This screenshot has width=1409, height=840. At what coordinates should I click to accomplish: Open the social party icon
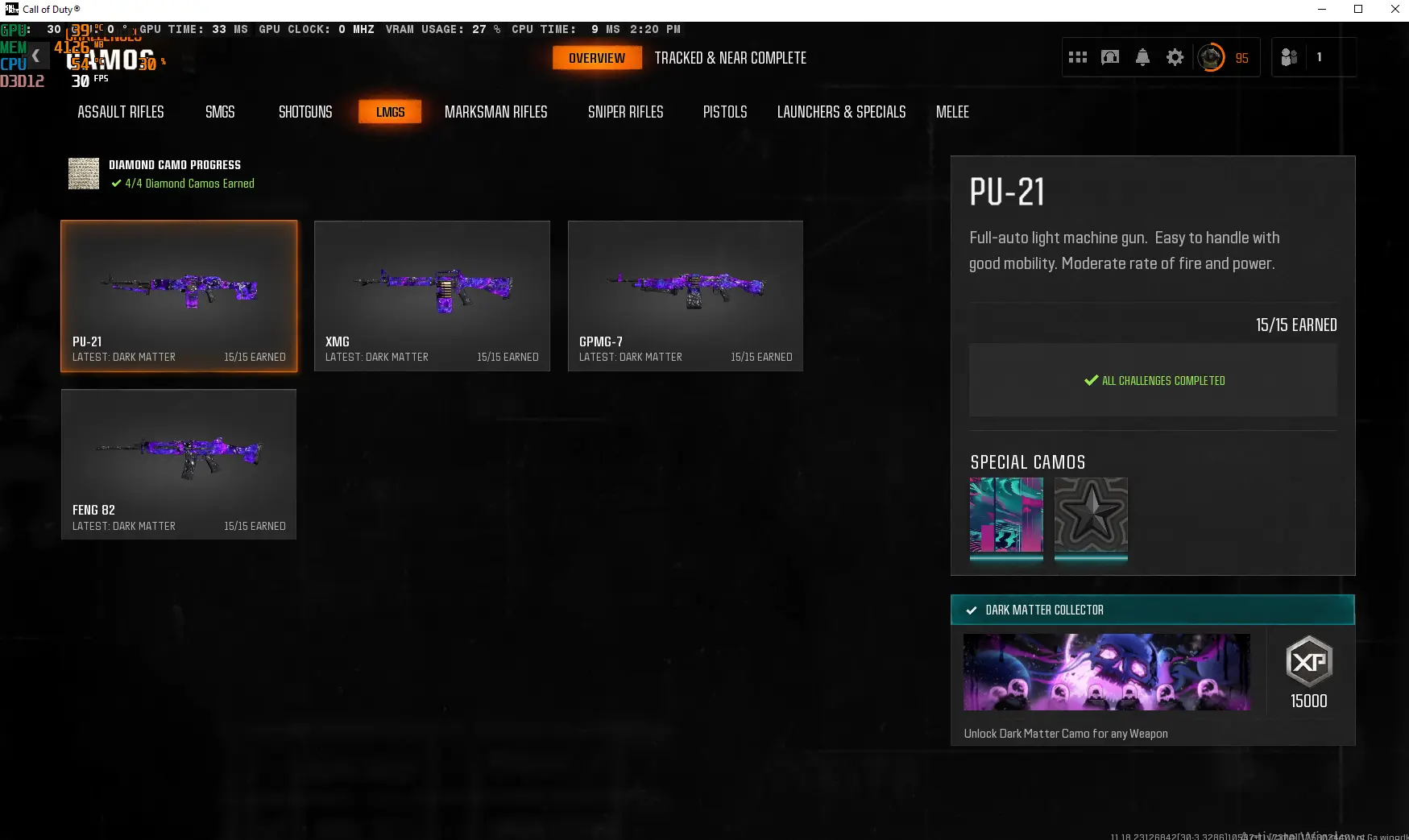[1289, 57]
